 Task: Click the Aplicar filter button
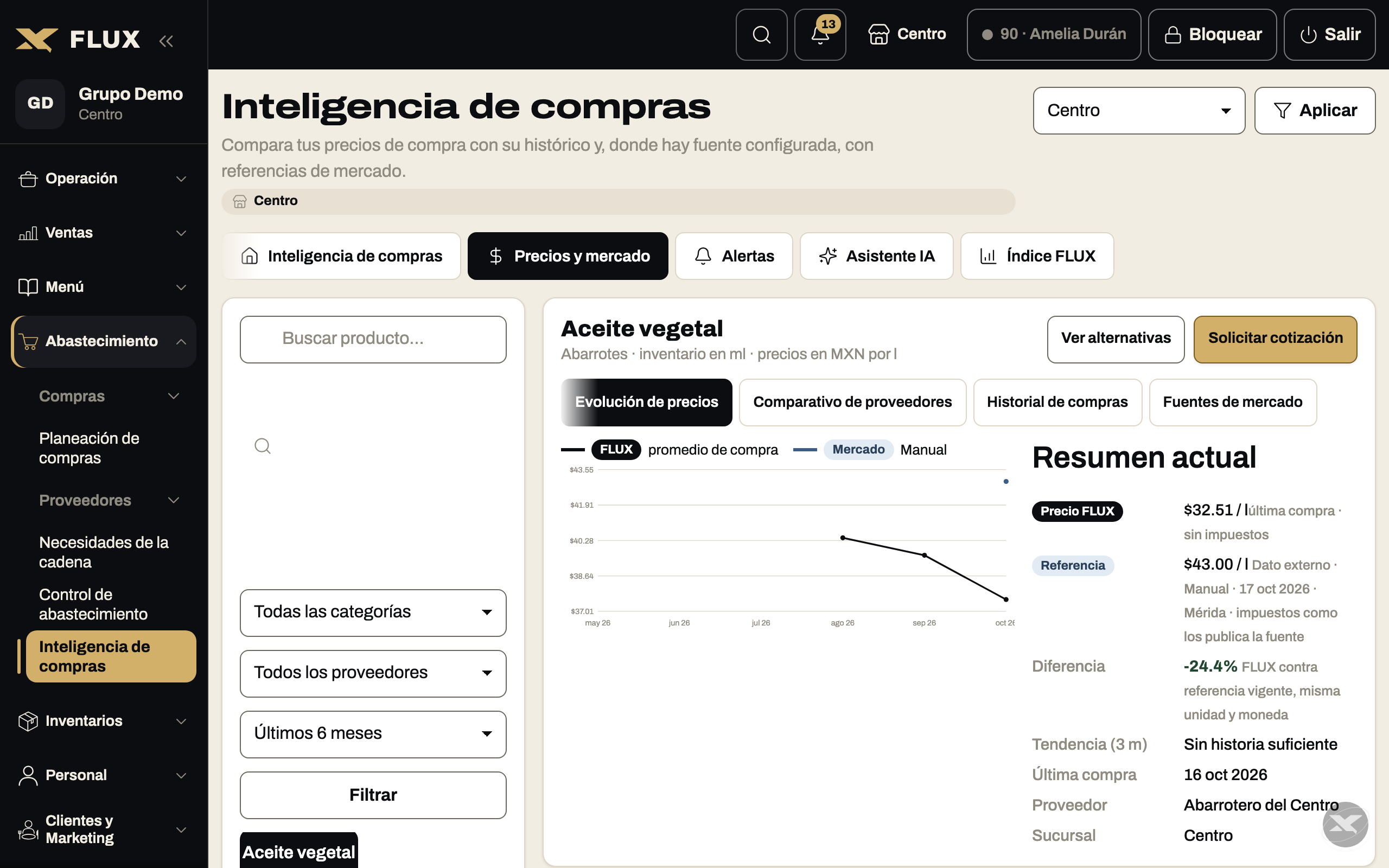click(x=1314, y=110)
